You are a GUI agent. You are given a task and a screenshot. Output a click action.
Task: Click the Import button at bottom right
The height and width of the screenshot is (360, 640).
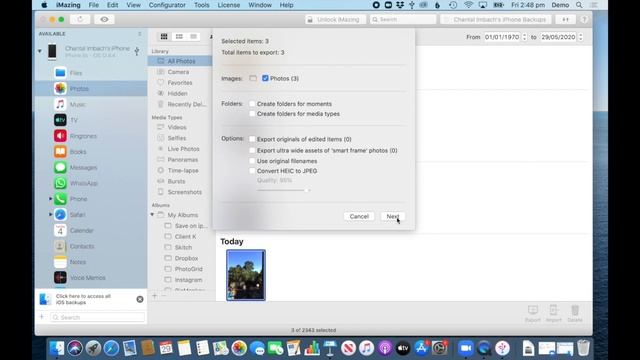553,313
